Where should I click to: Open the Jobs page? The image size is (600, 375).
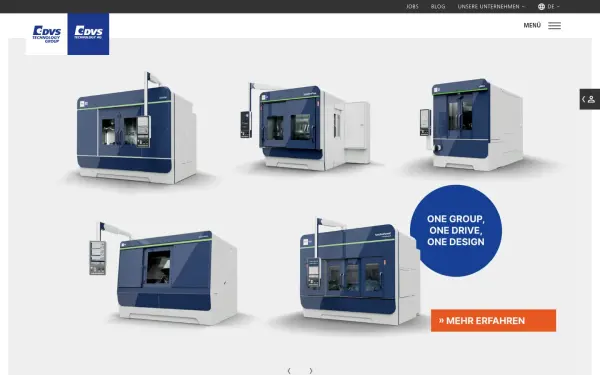point(412,7)
